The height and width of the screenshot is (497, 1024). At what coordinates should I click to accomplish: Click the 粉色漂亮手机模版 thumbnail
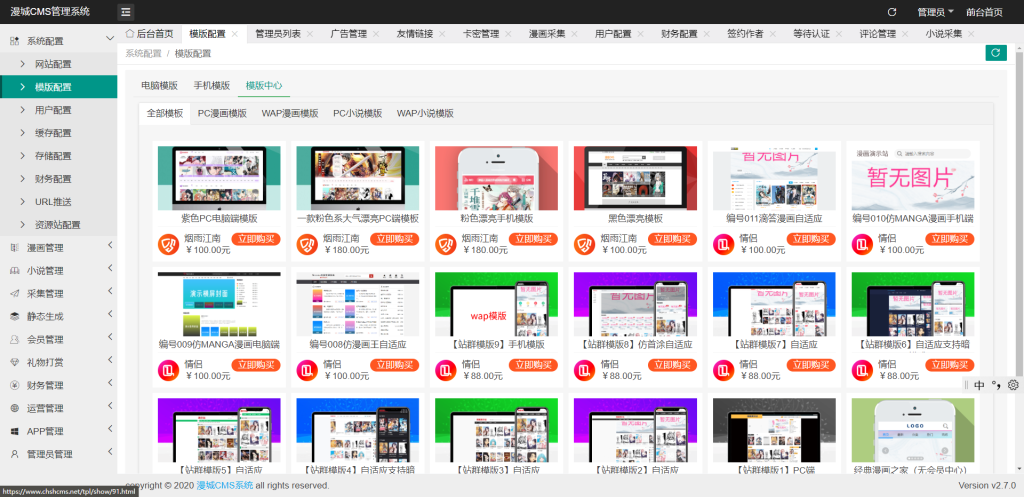(496, 178)
